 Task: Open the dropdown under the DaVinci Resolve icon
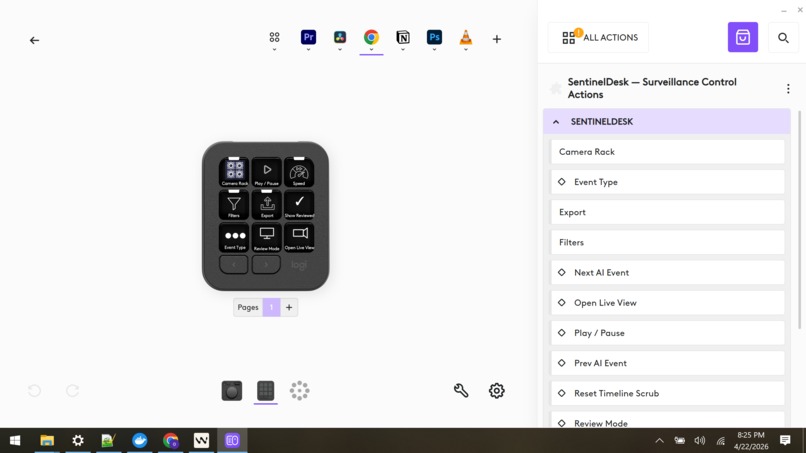(340, 50)
